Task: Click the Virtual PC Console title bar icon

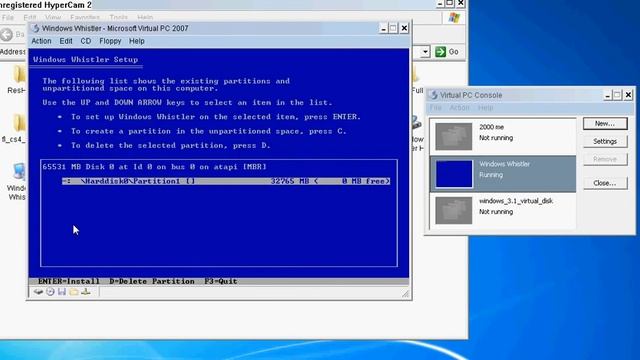Action: [x=433, y=95]
